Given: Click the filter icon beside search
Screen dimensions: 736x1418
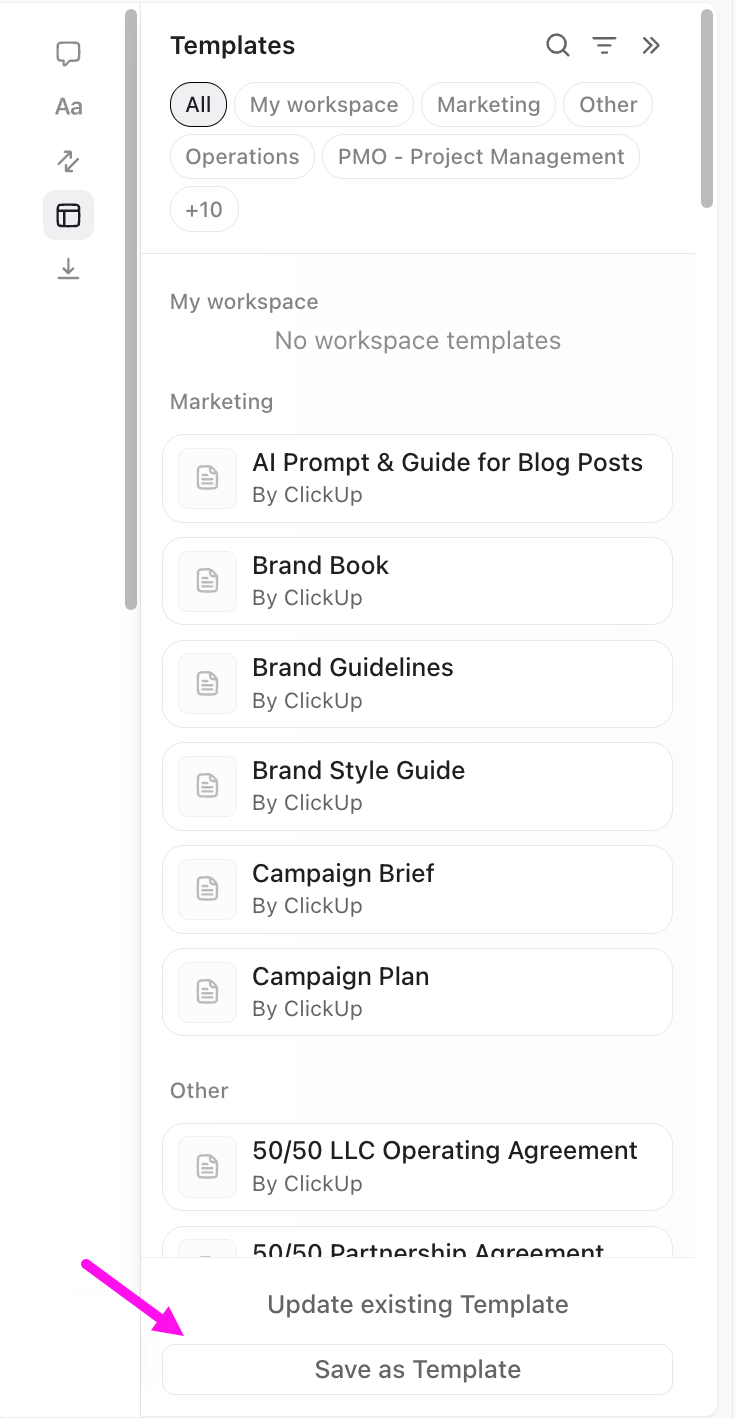Looking at the screenshot, I should coord(604,45).
